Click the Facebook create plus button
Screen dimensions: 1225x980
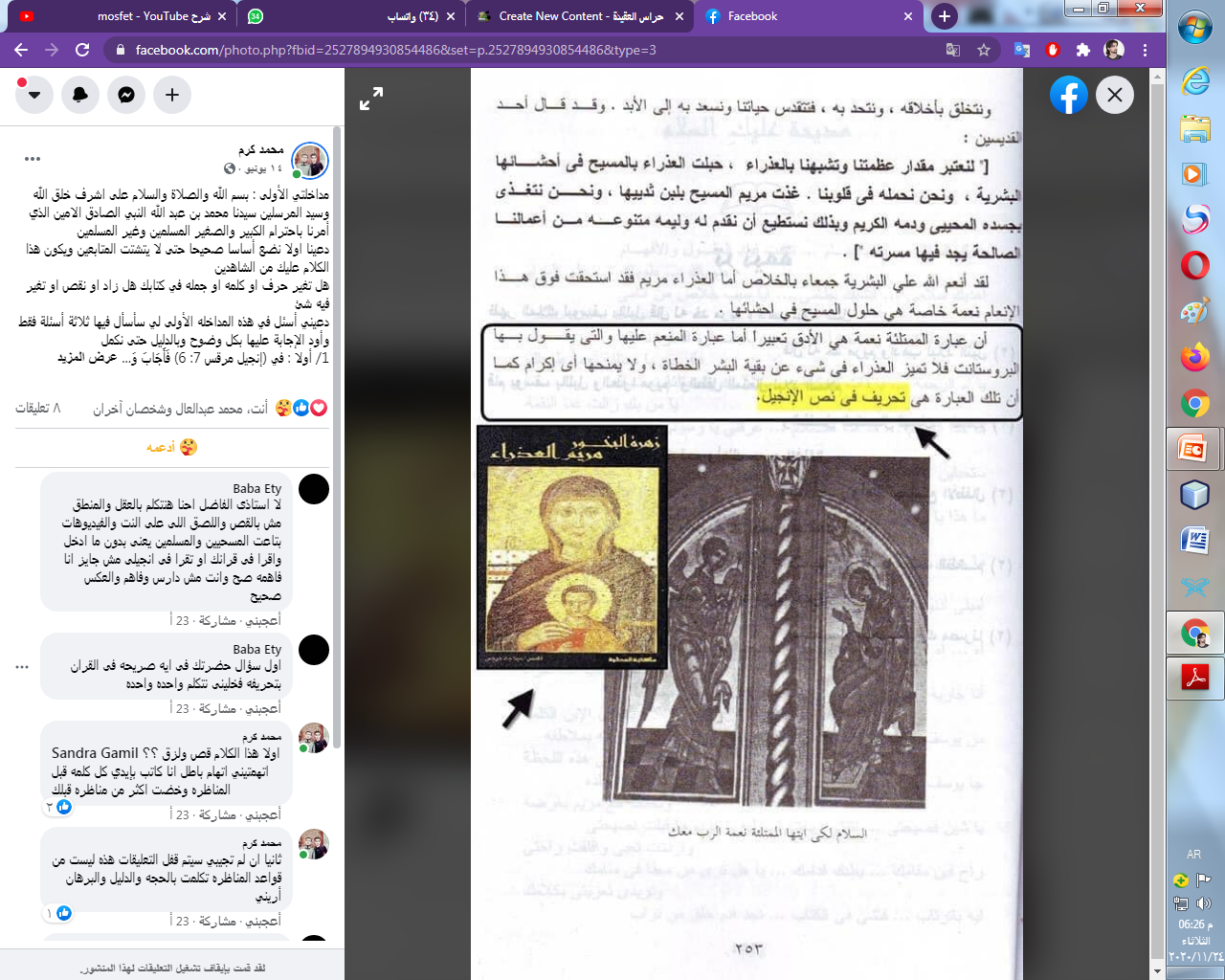click(172, 95)
